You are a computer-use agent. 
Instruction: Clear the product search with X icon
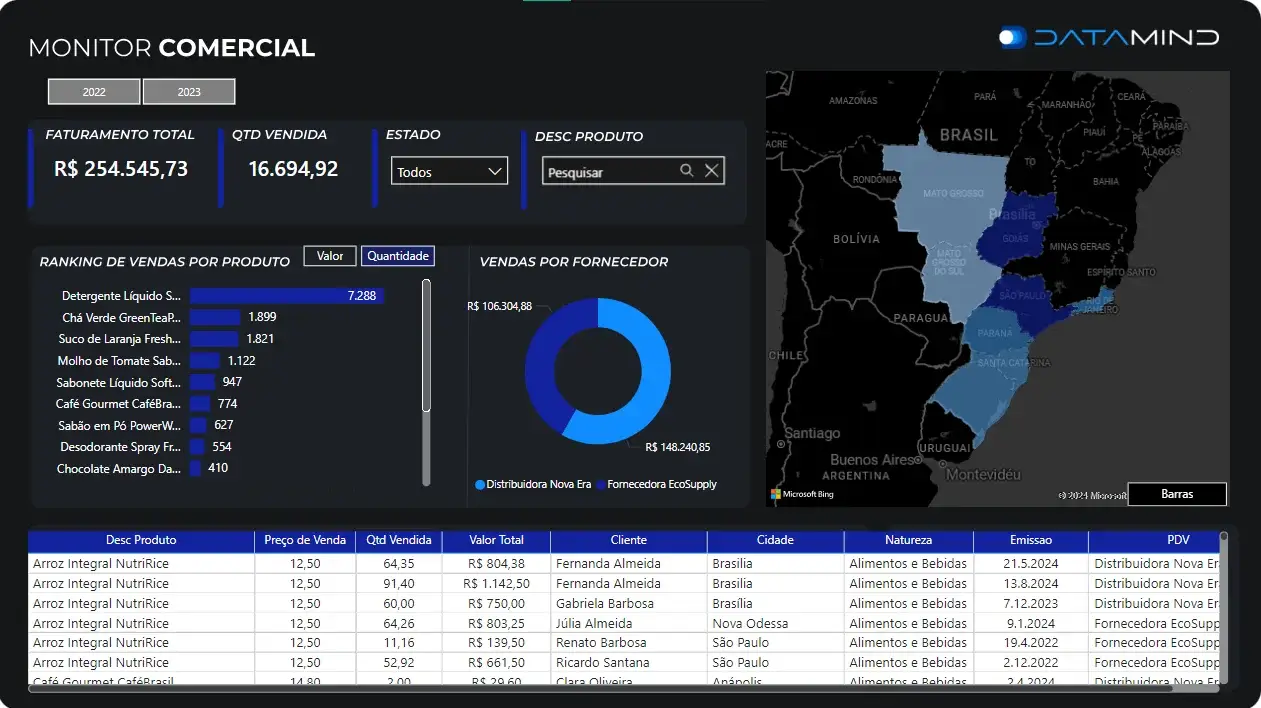tap(712, 171)
